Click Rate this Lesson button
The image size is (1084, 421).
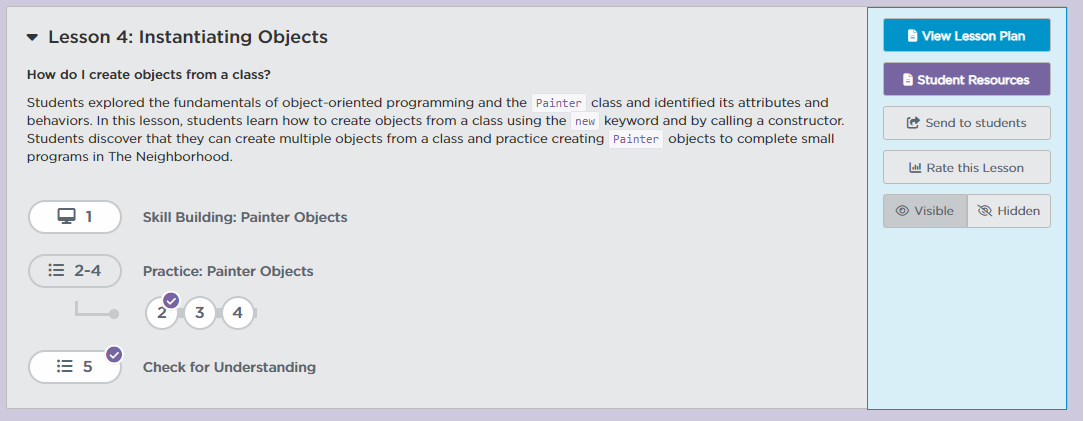(966, 168)
